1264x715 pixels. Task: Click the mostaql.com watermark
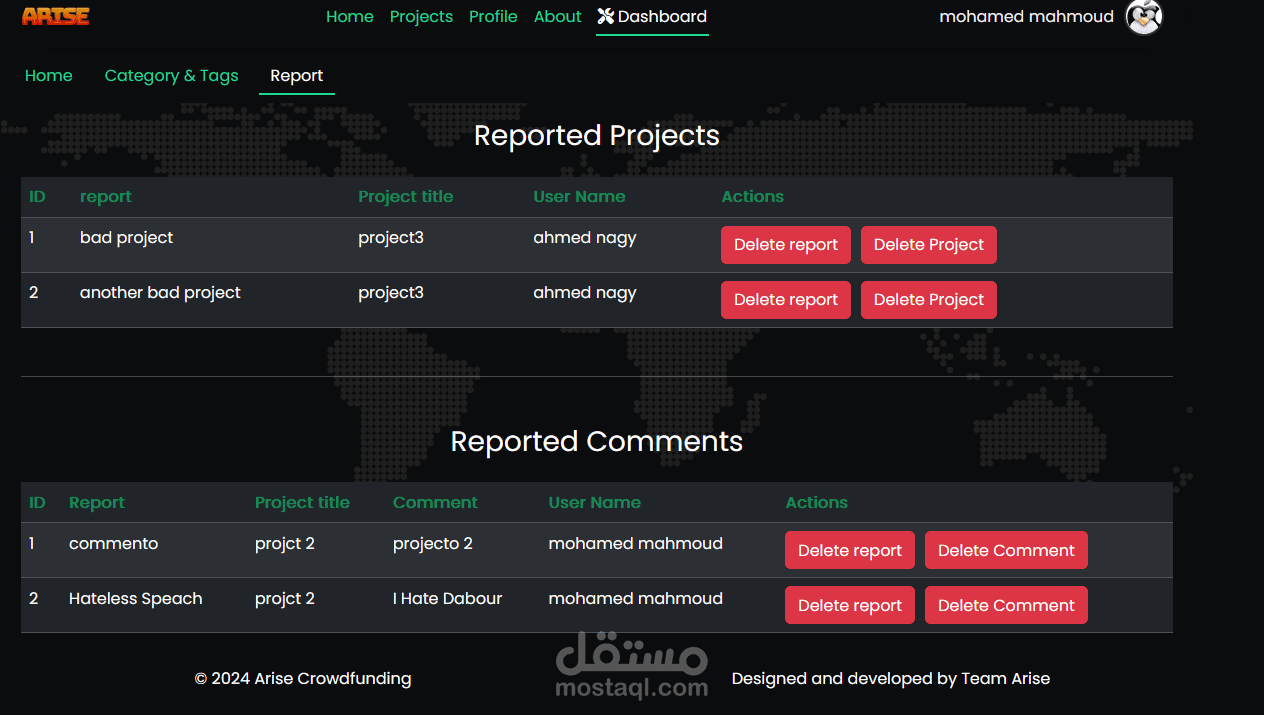631,666
